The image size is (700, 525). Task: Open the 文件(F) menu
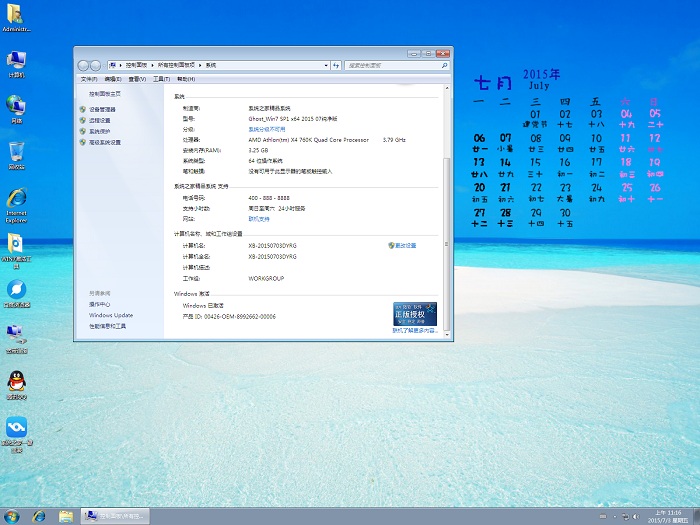tap(88, 79)
